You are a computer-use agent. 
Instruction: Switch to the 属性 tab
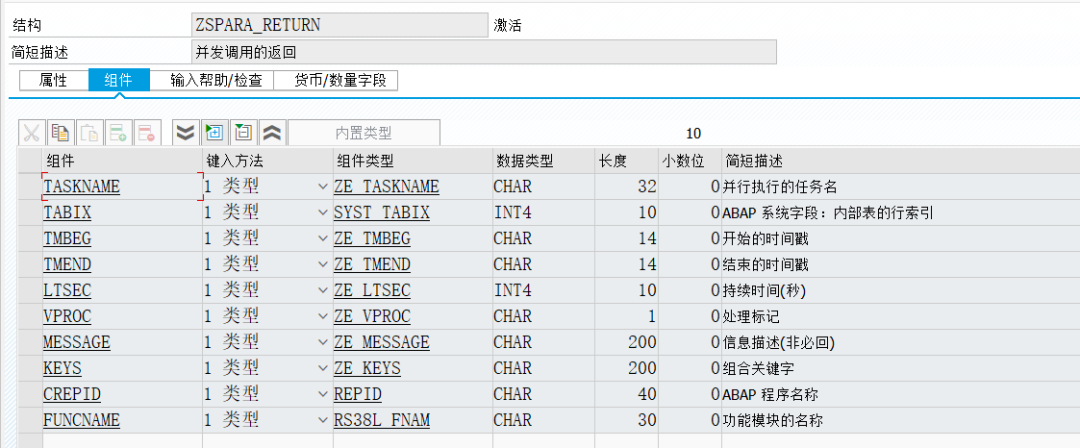coord(54,81)
